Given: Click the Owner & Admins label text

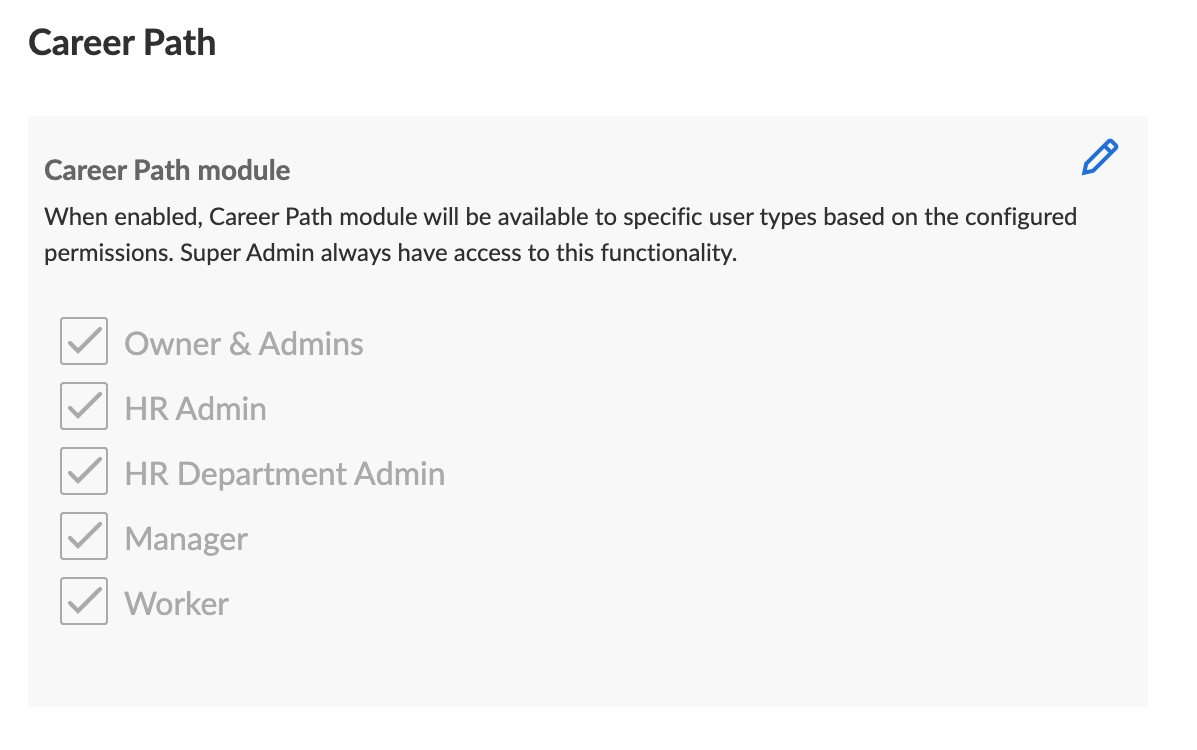Looking at the screenshot, I should [244, 344].
